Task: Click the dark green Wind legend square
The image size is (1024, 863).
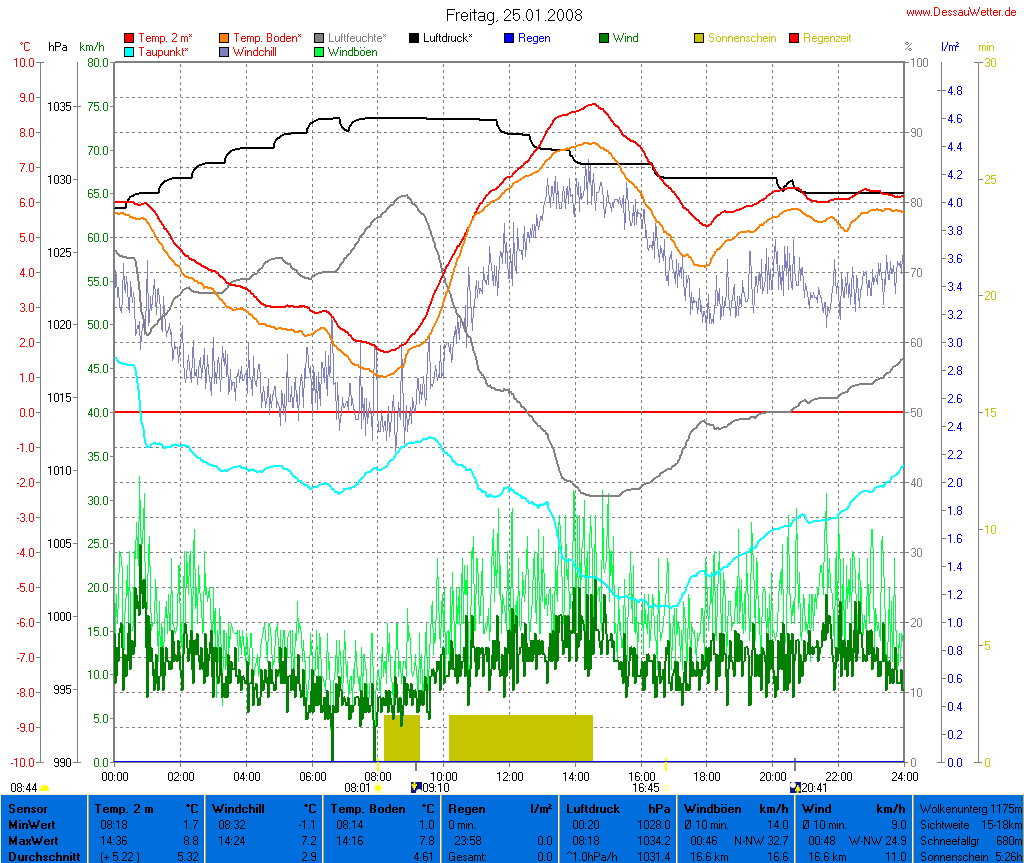Action: pos(604,38)
